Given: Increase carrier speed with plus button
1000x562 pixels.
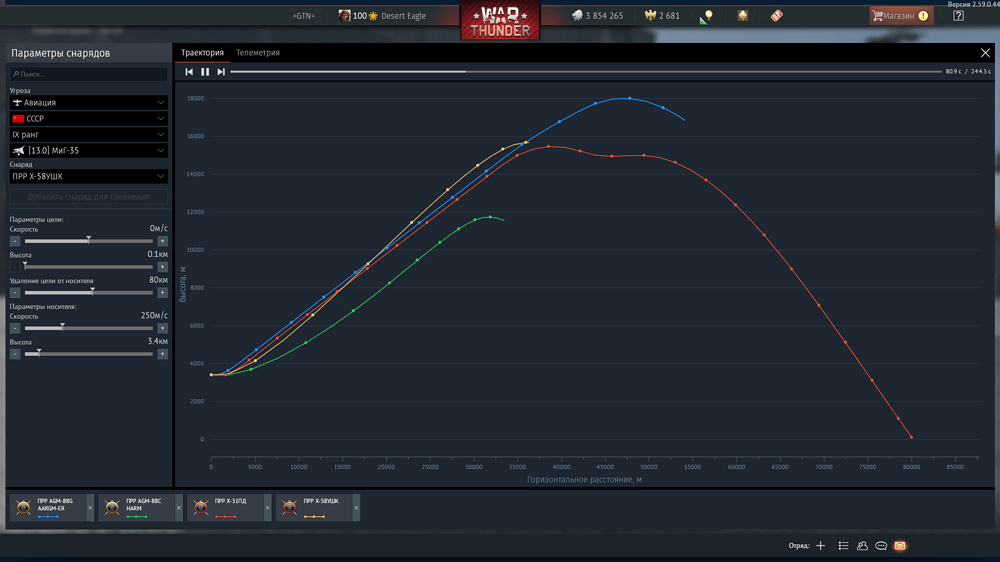Looking at the screenshot, I should pos(163,328).
